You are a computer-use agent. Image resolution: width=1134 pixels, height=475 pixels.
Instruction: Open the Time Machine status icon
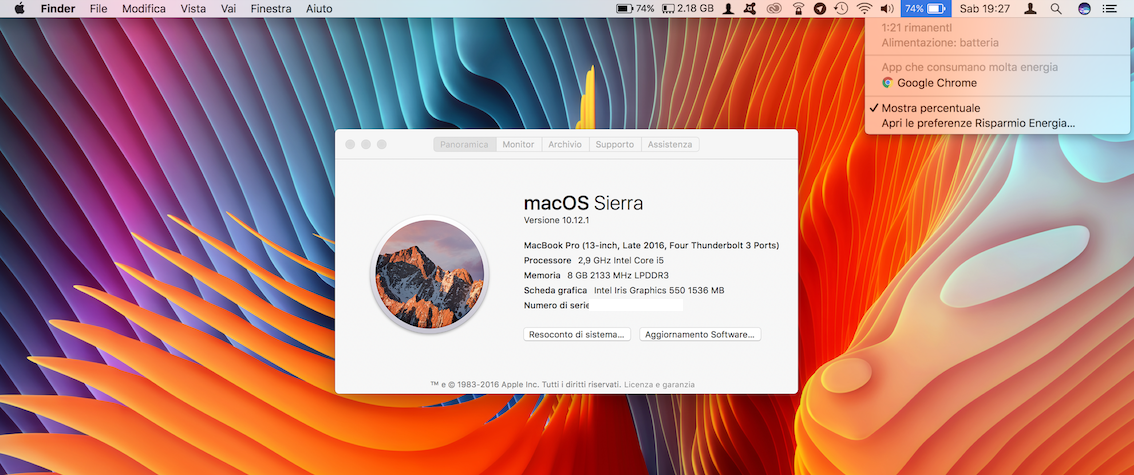(x=841, y=9)
